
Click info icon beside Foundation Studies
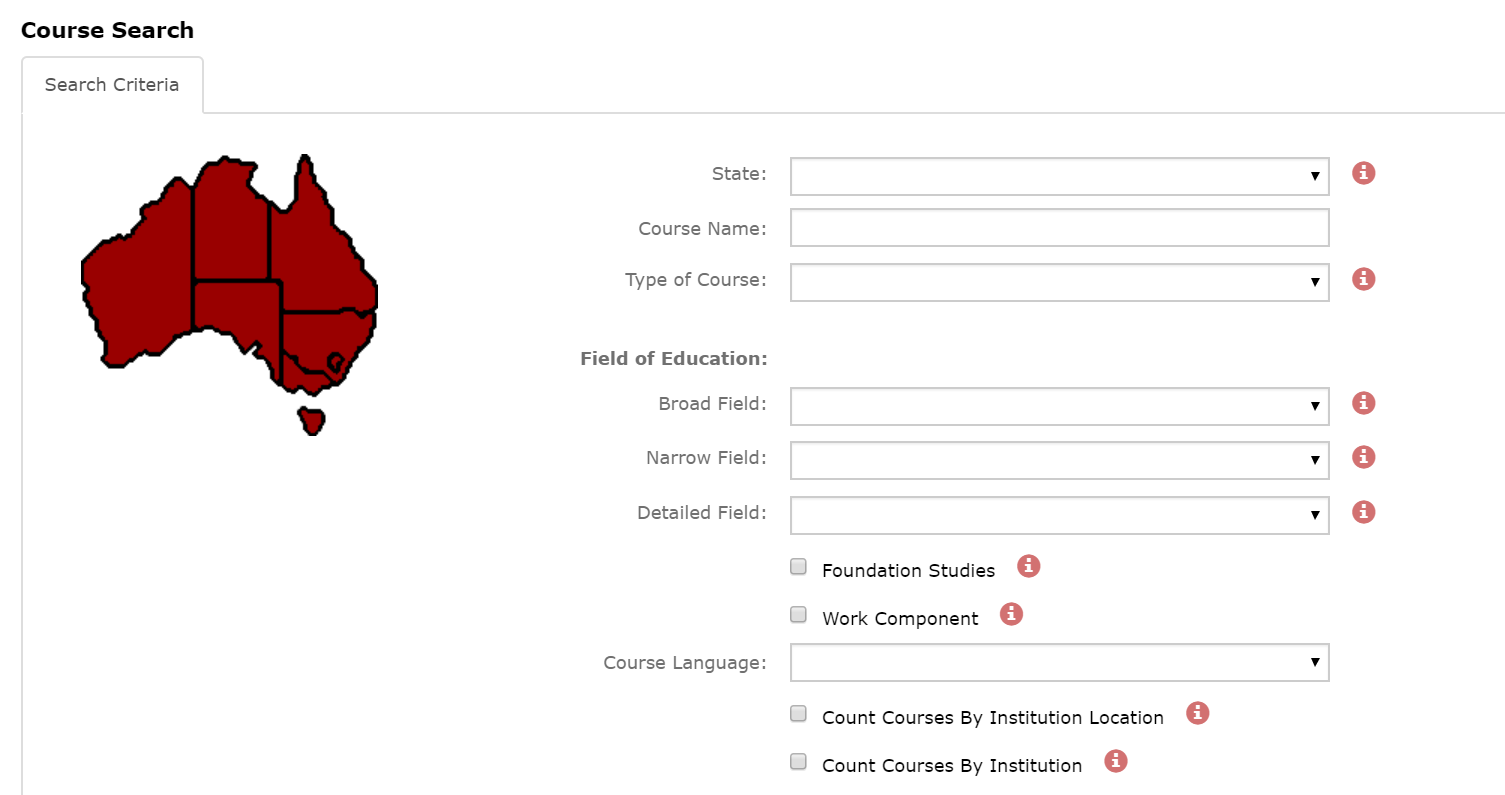pos(1028,566)
